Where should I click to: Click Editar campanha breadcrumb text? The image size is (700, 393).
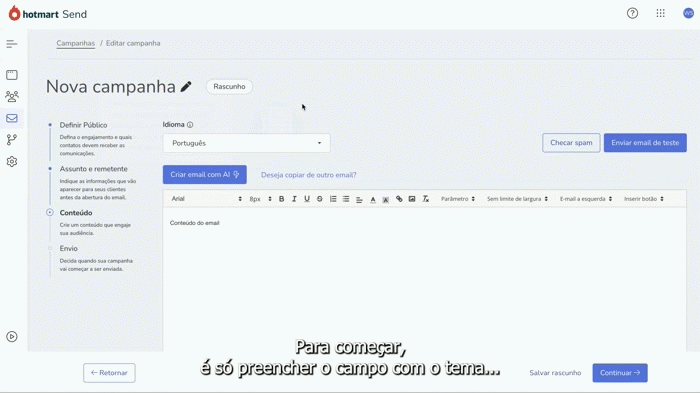(133, 43)
